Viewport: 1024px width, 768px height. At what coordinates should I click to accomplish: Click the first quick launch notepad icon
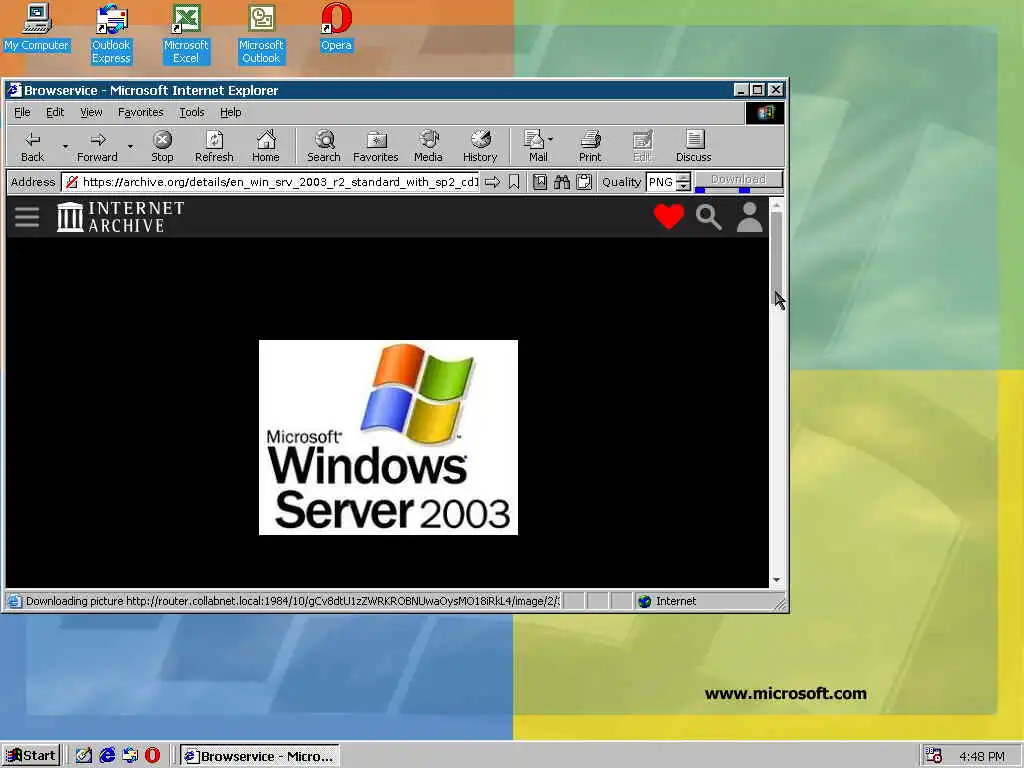(84, 756)
